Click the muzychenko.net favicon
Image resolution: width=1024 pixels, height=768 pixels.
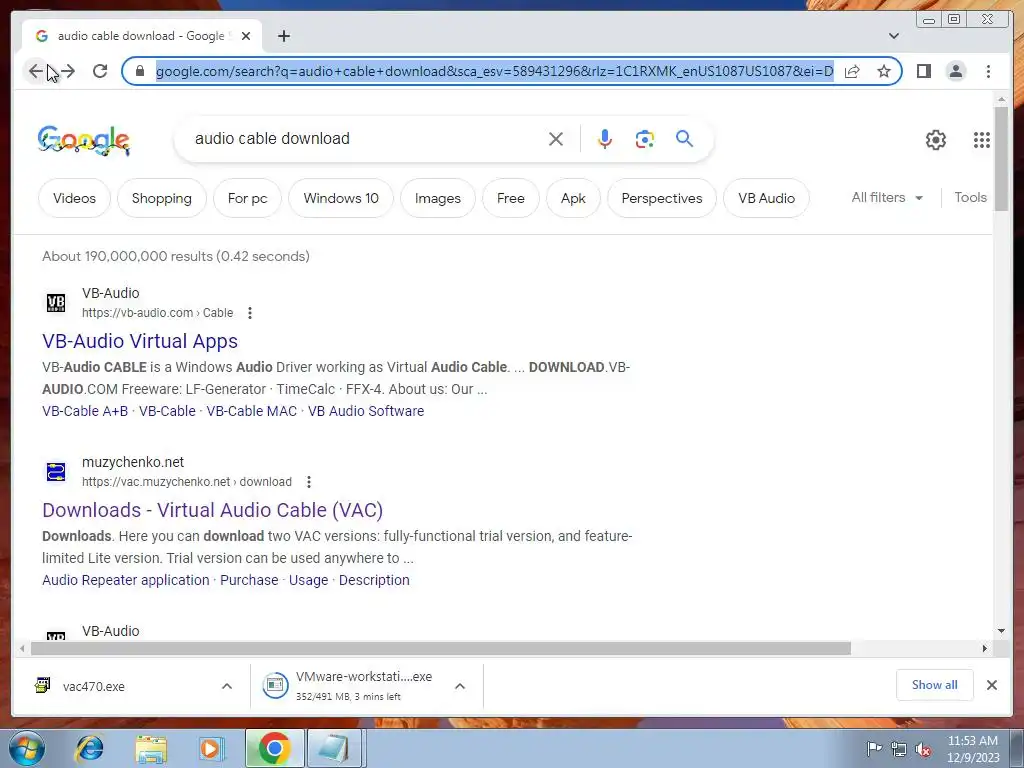tap(56, 472)
